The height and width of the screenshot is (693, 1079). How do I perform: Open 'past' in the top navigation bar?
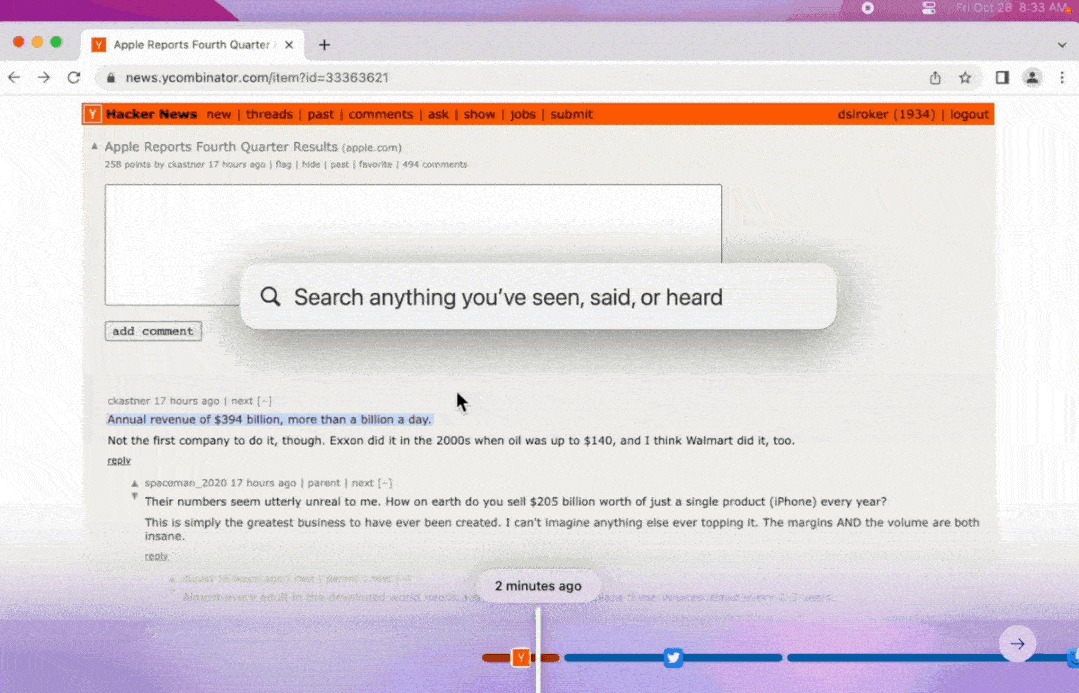click(x=321, y=114)
